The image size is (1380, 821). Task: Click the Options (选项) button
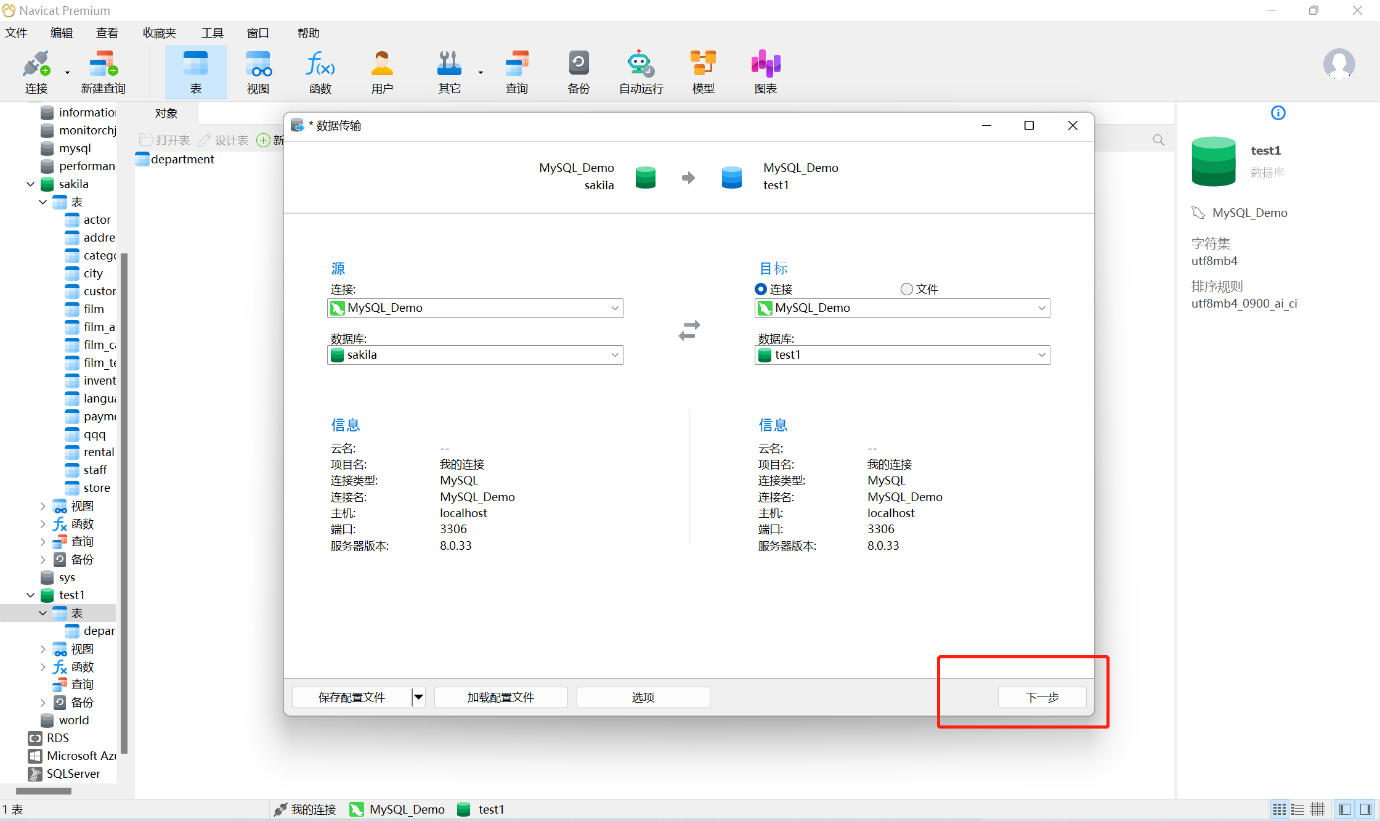pyautogui.click(x=643, y=697)
